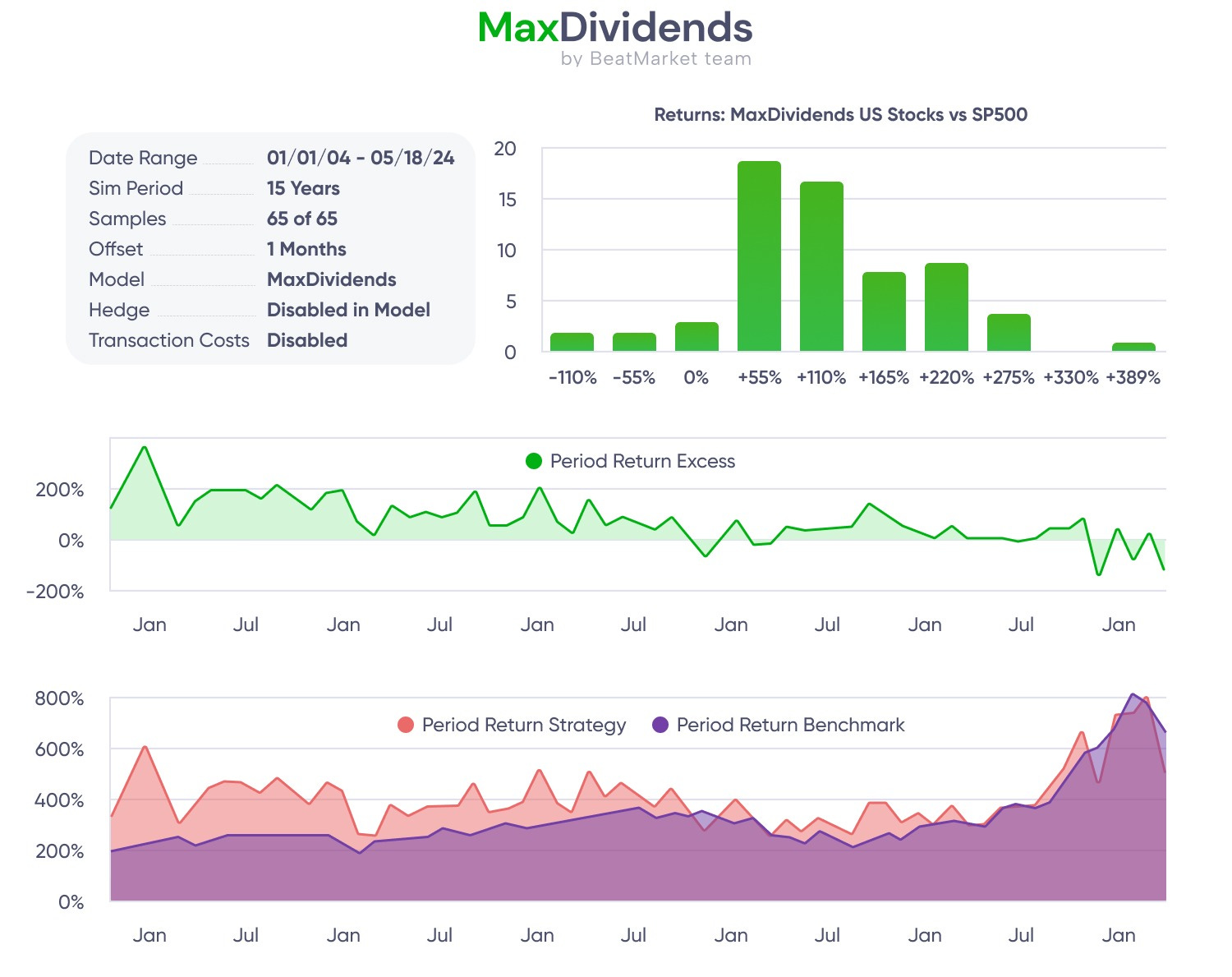Select the +275% histogram bar
The width and height of the screenshot is (1232, 977).
[1009, 333]
